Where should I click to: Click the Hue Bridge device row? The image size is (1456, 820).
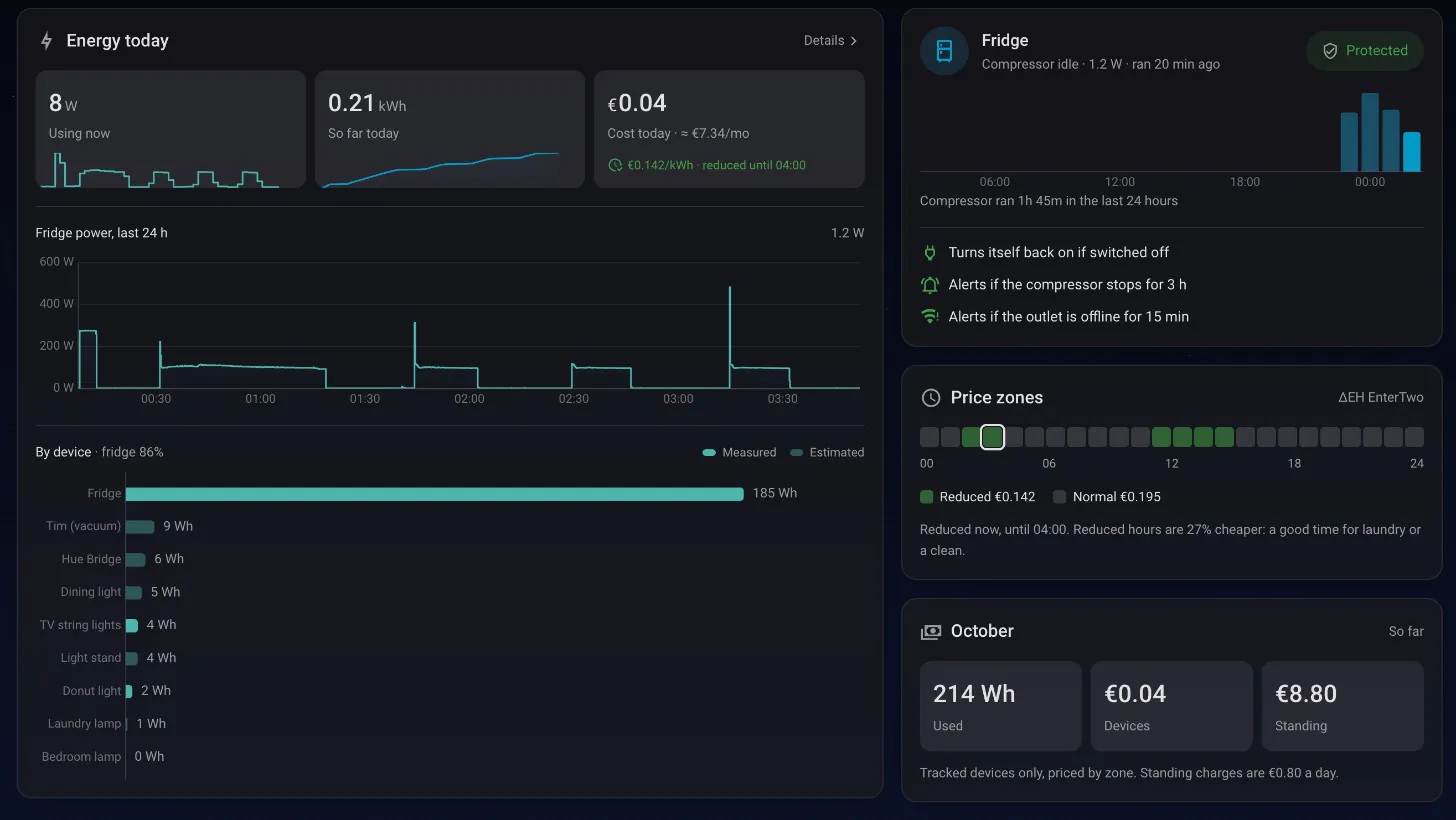click(448, 560)
